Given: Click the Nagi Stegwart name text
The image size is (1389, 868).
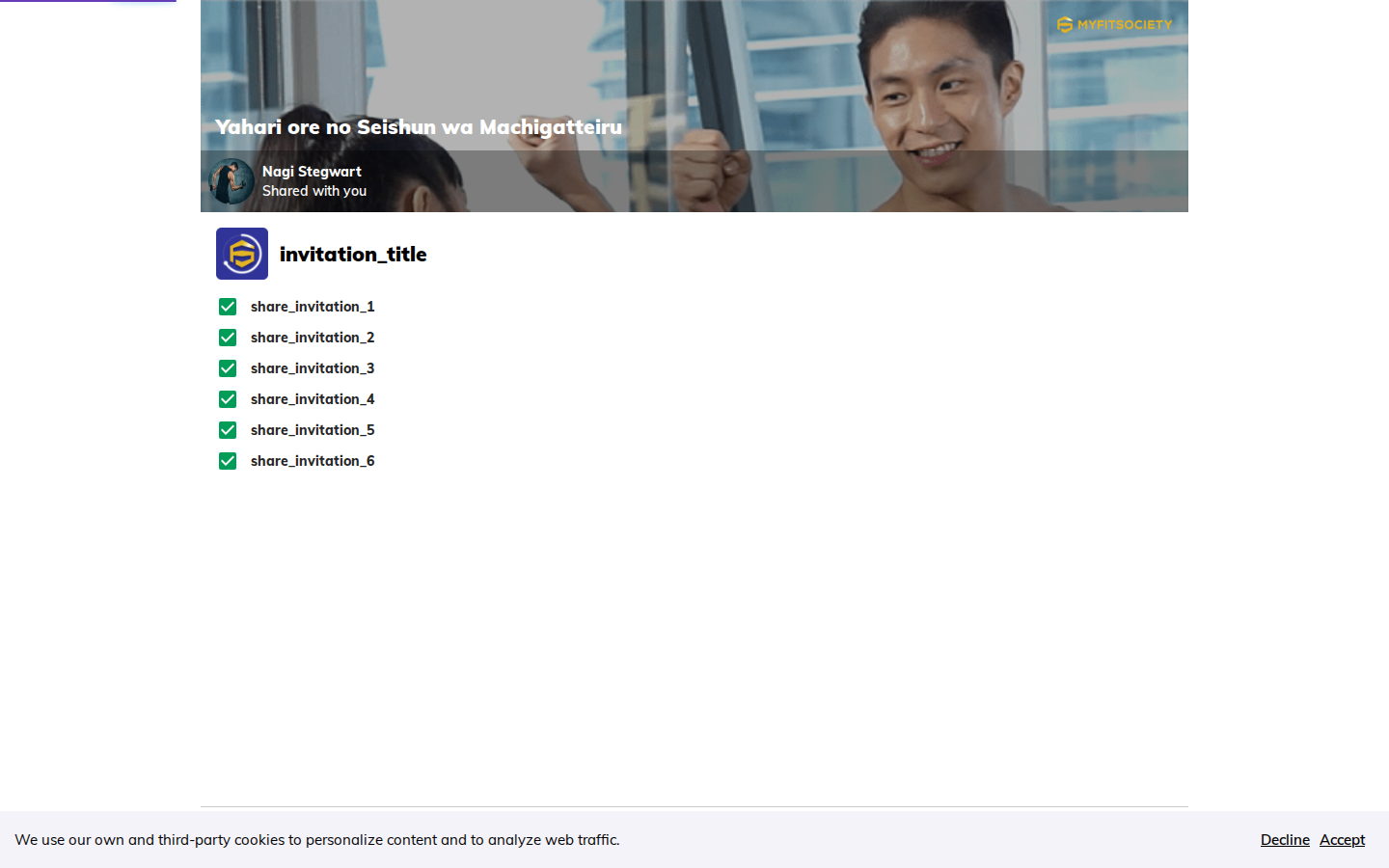Looking at the screenshot, I should pos(312,172).
